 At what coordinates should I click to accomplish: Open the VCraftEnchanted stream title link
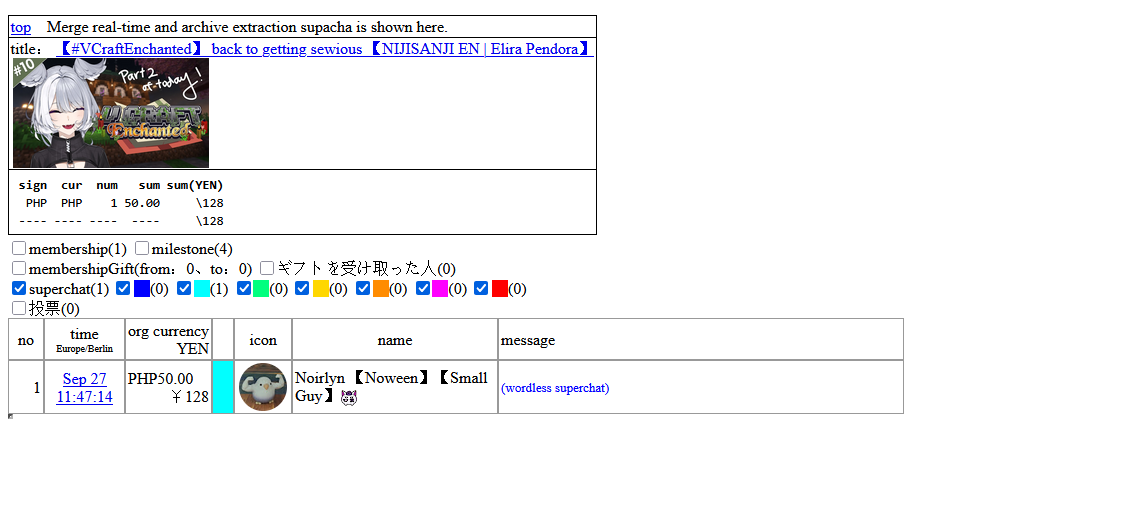(x=325, y=49)
